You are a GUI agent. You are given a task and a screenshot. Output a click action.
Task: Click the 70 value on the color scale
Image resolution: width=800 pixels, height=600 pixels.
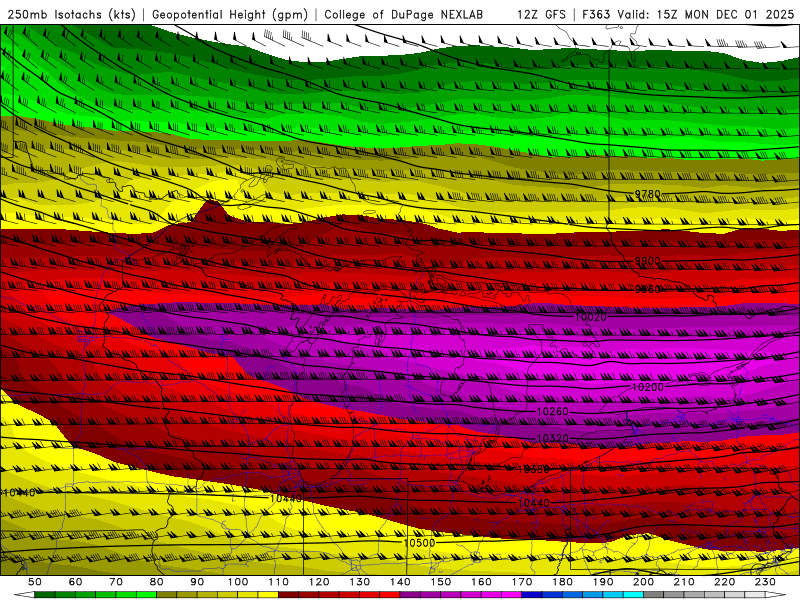pyautogui.click(x=116, y=582)
